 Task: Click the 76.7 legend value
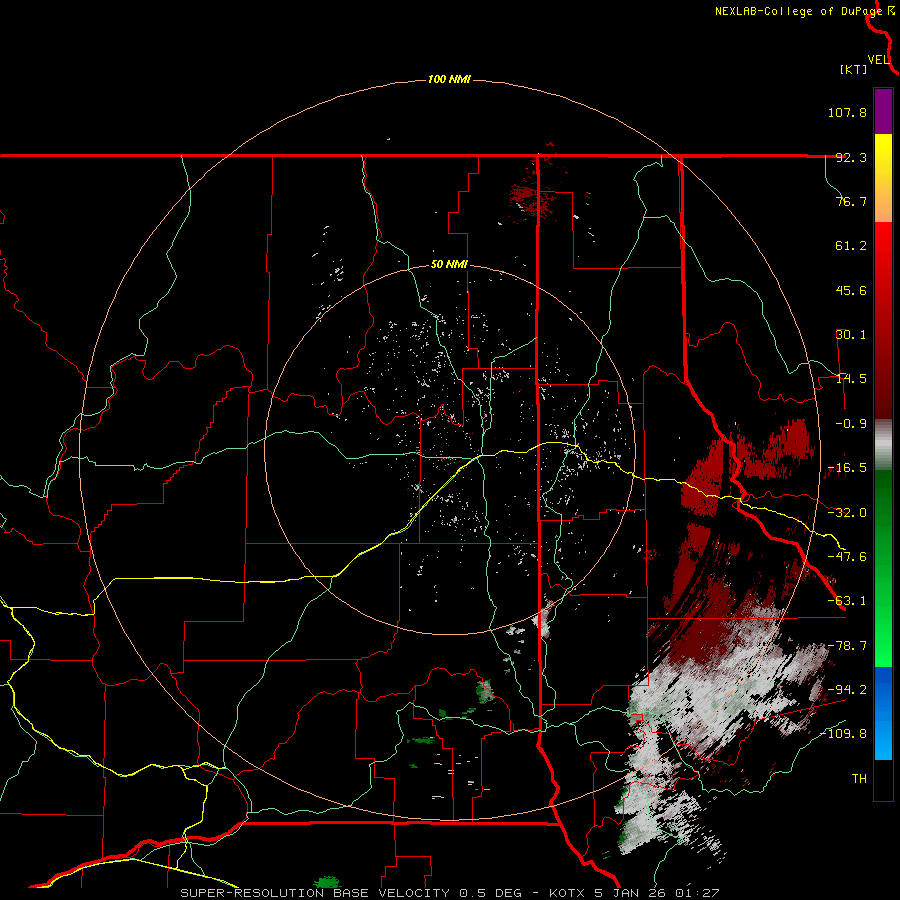pos(851,201)
